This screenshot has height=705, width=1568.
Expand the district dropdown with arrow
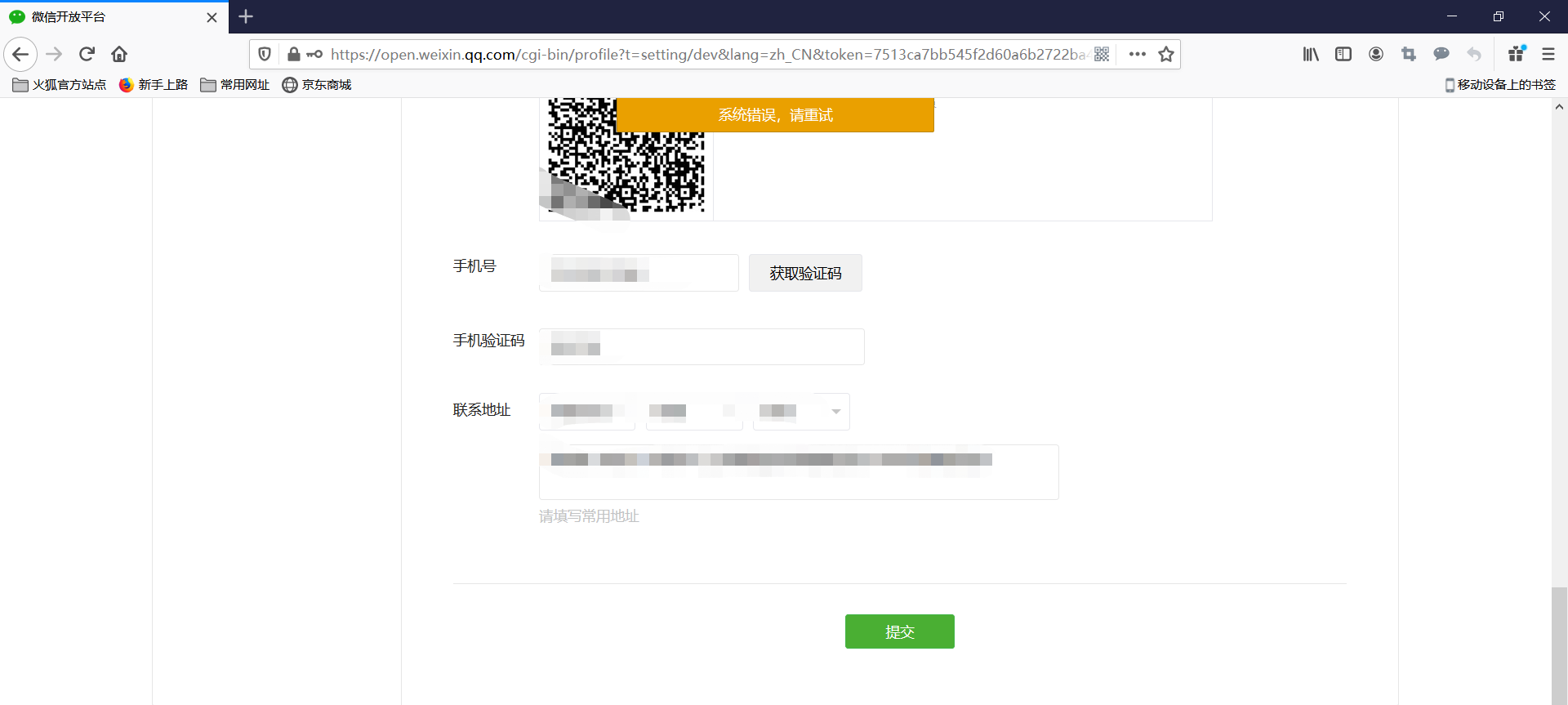(836, 412)
